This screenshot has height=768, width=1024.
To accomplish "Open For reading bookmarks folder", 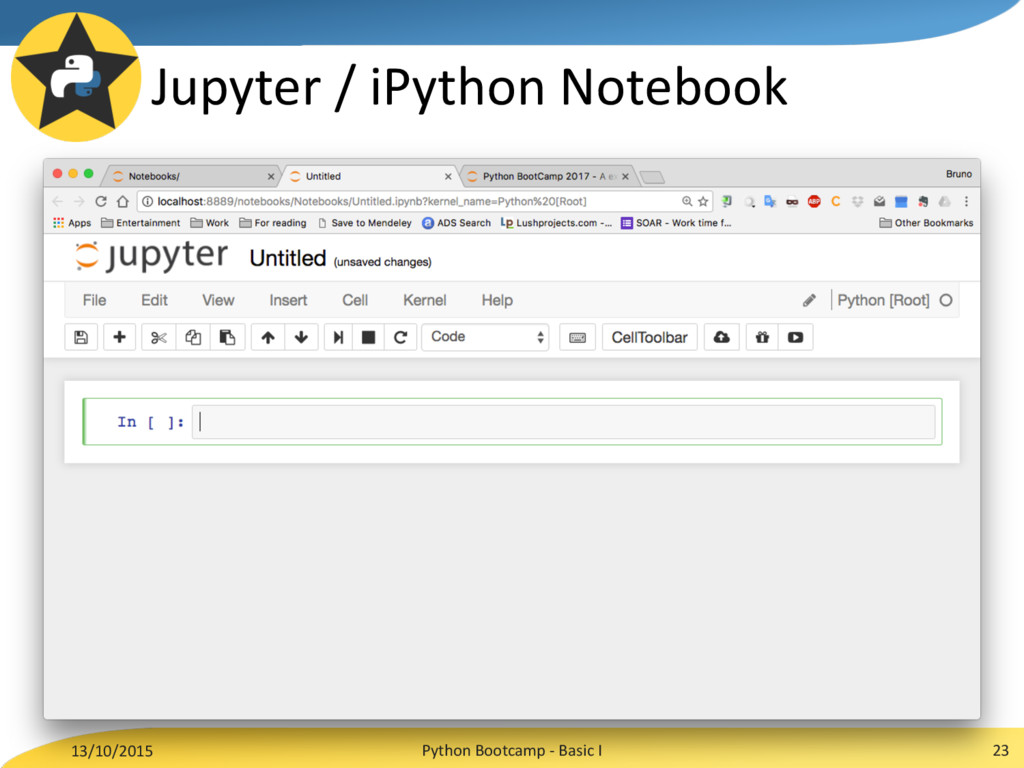I will (x=273, y=223).
